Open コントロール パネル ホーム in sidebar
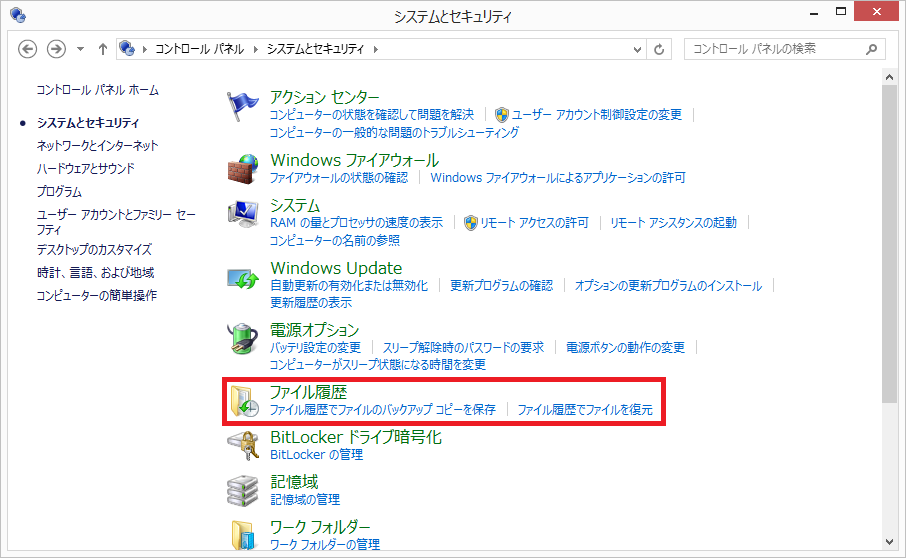Image resolution: width=906 pixels, height=558 pixels. 98,90
